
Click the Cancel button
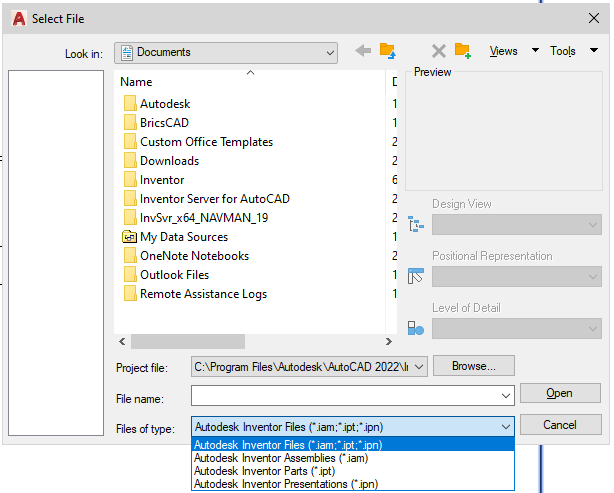(560, 425)
